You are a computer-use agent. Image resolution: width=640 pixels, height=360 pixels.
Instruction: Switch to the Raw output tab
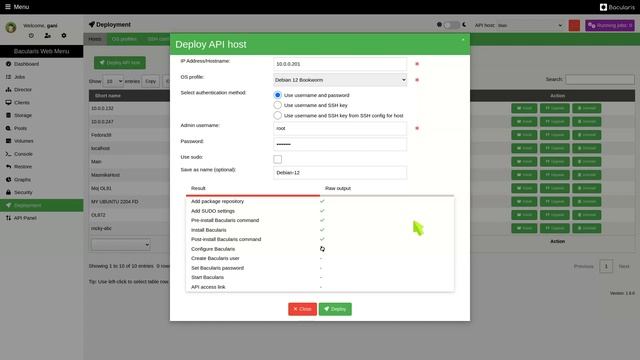pyautogui.click(x=387, y=189)
